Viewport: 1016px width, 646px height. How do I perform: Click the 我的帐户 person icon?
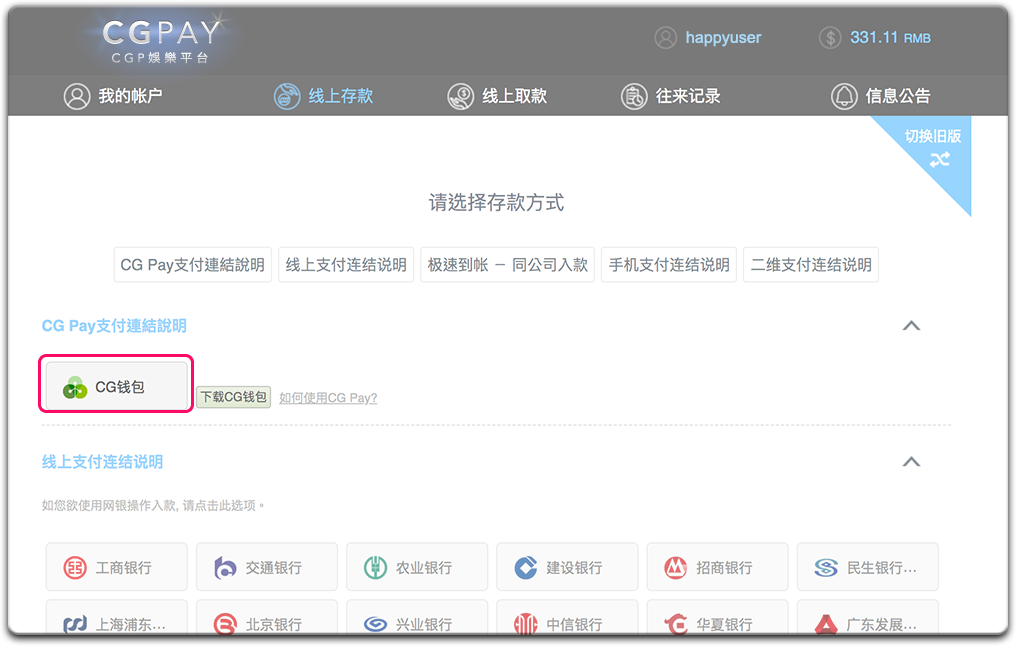[x=77, y=97]
